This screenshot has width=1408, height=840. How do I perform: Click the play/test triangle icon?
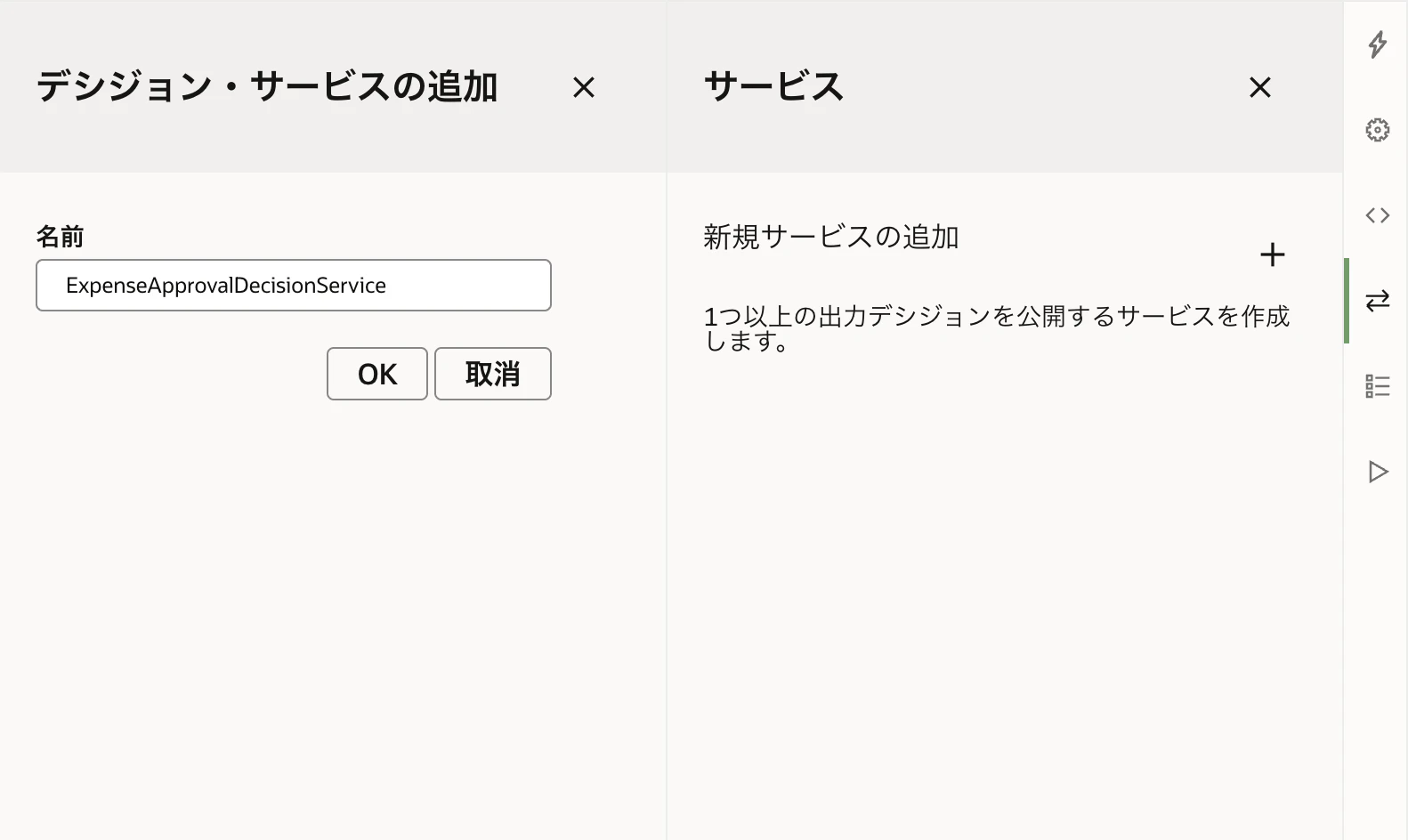click(x=1377, y=472)
